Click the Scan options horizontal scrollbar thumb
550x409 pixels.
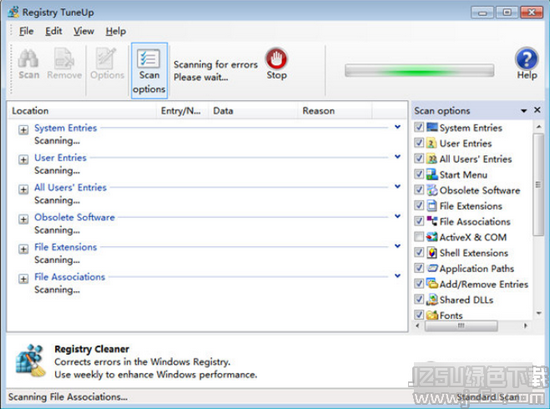pos(461,326)
